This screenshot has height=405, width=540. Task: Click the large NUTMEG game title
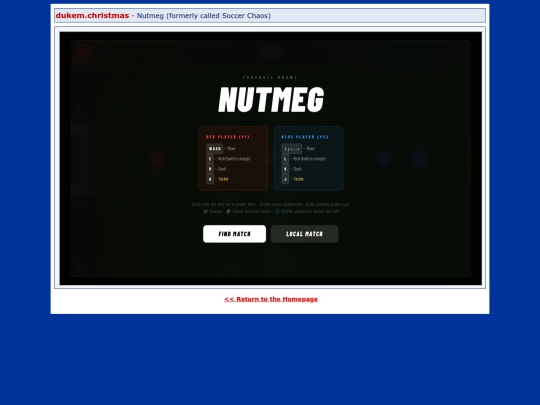271,99
